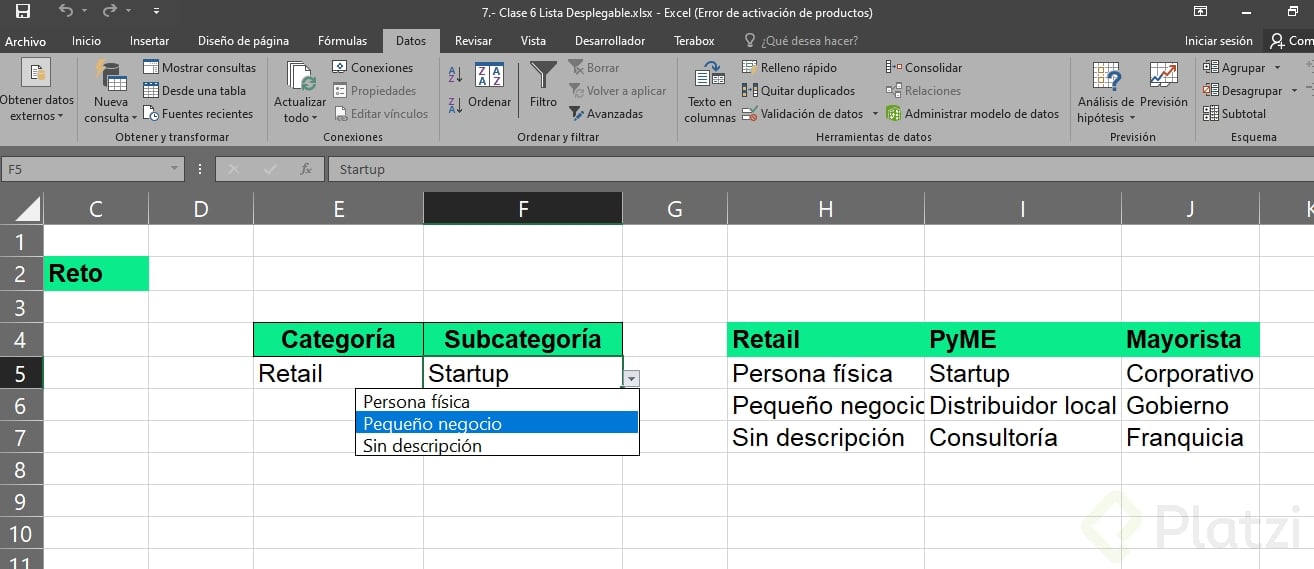Open Fuentes recientes
1314x569 pixels.
[x=198, y=114]
